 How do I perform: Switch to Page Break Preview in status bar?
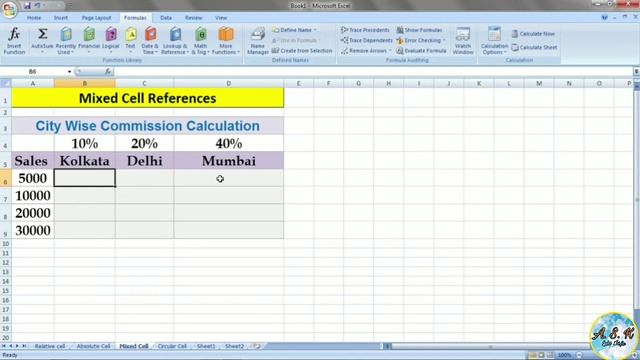tap(550, 355)
